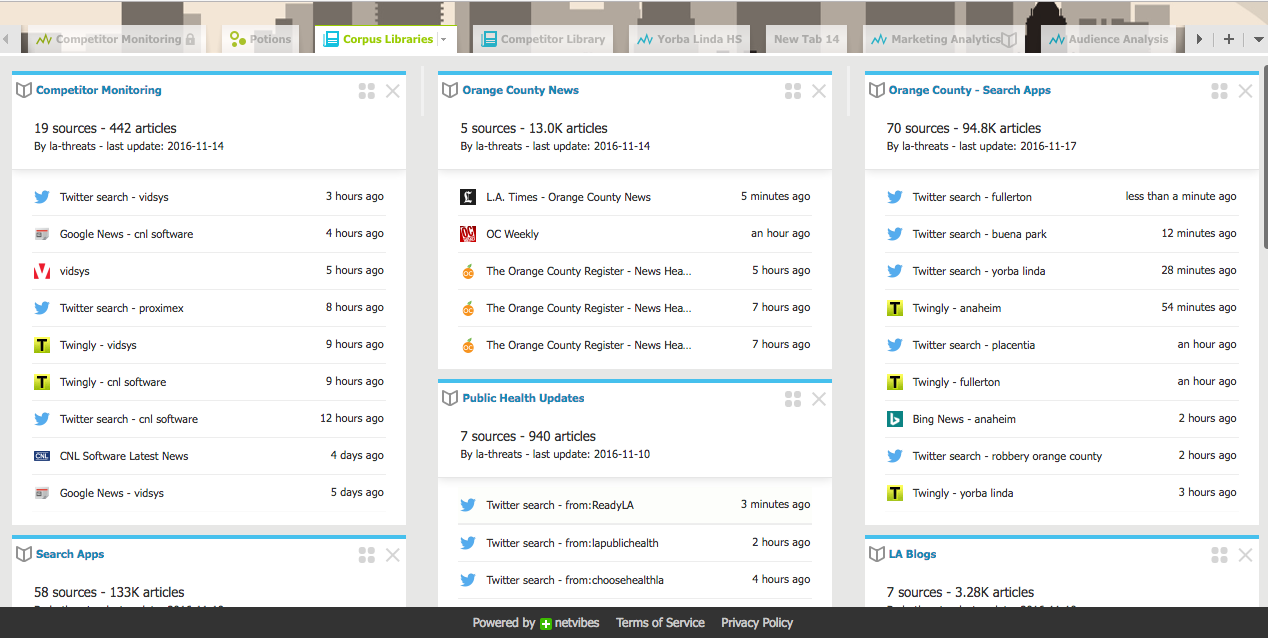Click the L.A. Times source icon
Viewport: 1268px width, 638px height.
pos(468,197)
